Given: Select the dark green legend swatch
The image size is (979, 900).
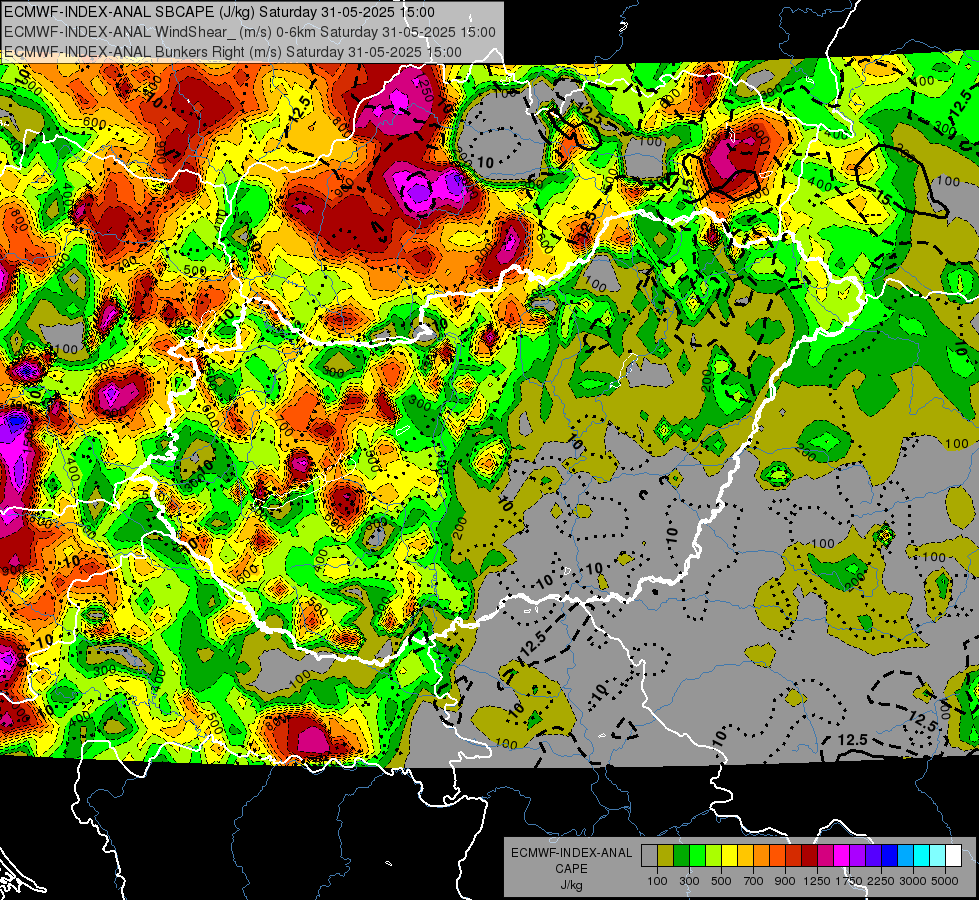Looking at the screenshot, I should [681, 856].
